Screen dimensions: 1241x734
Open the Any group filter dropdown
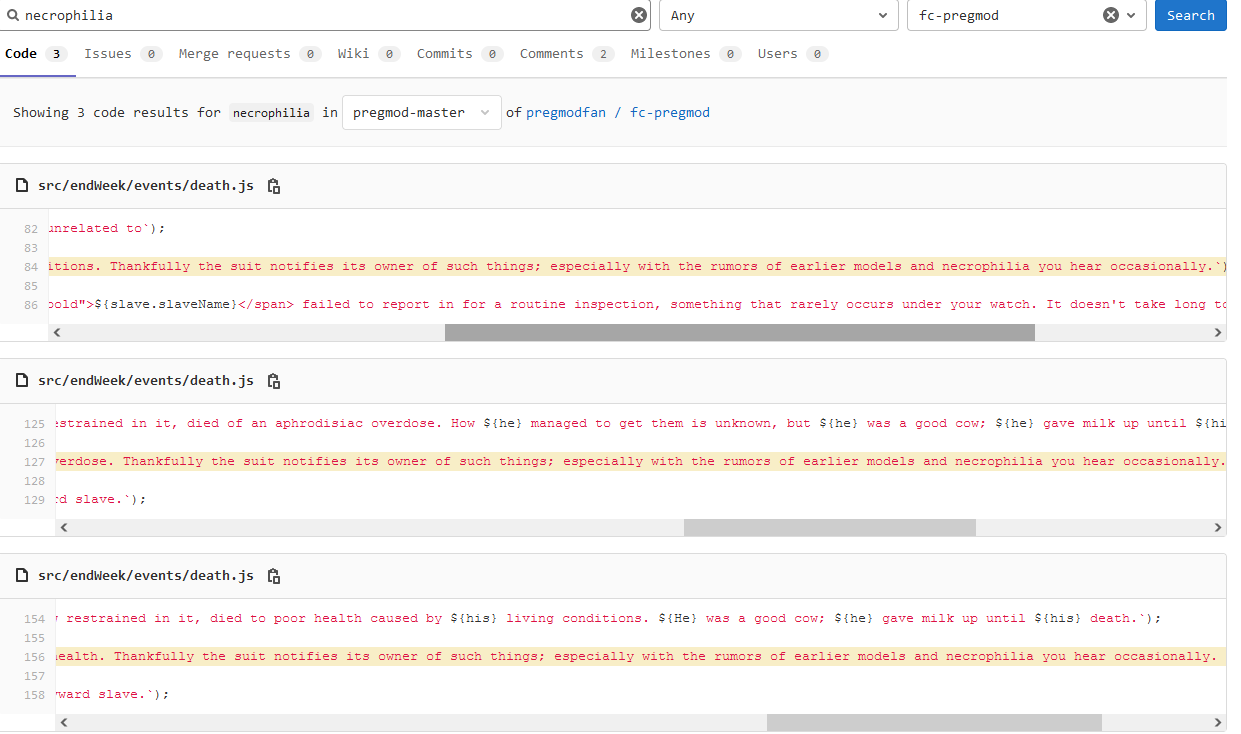point(778,15)
